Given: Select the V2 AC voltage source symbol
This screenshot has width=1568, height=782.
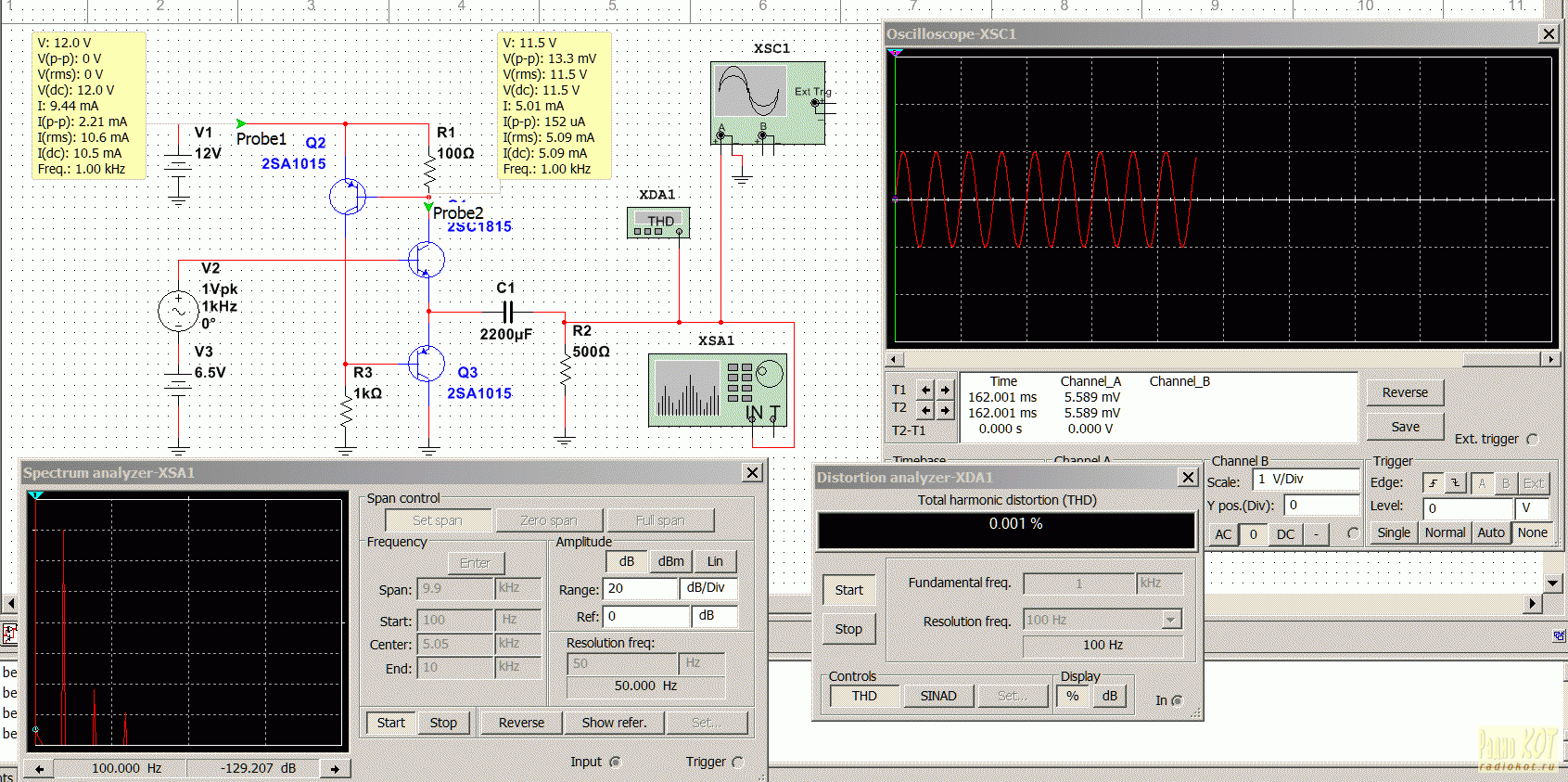Looking at the screenshot, I should (178, 311).
